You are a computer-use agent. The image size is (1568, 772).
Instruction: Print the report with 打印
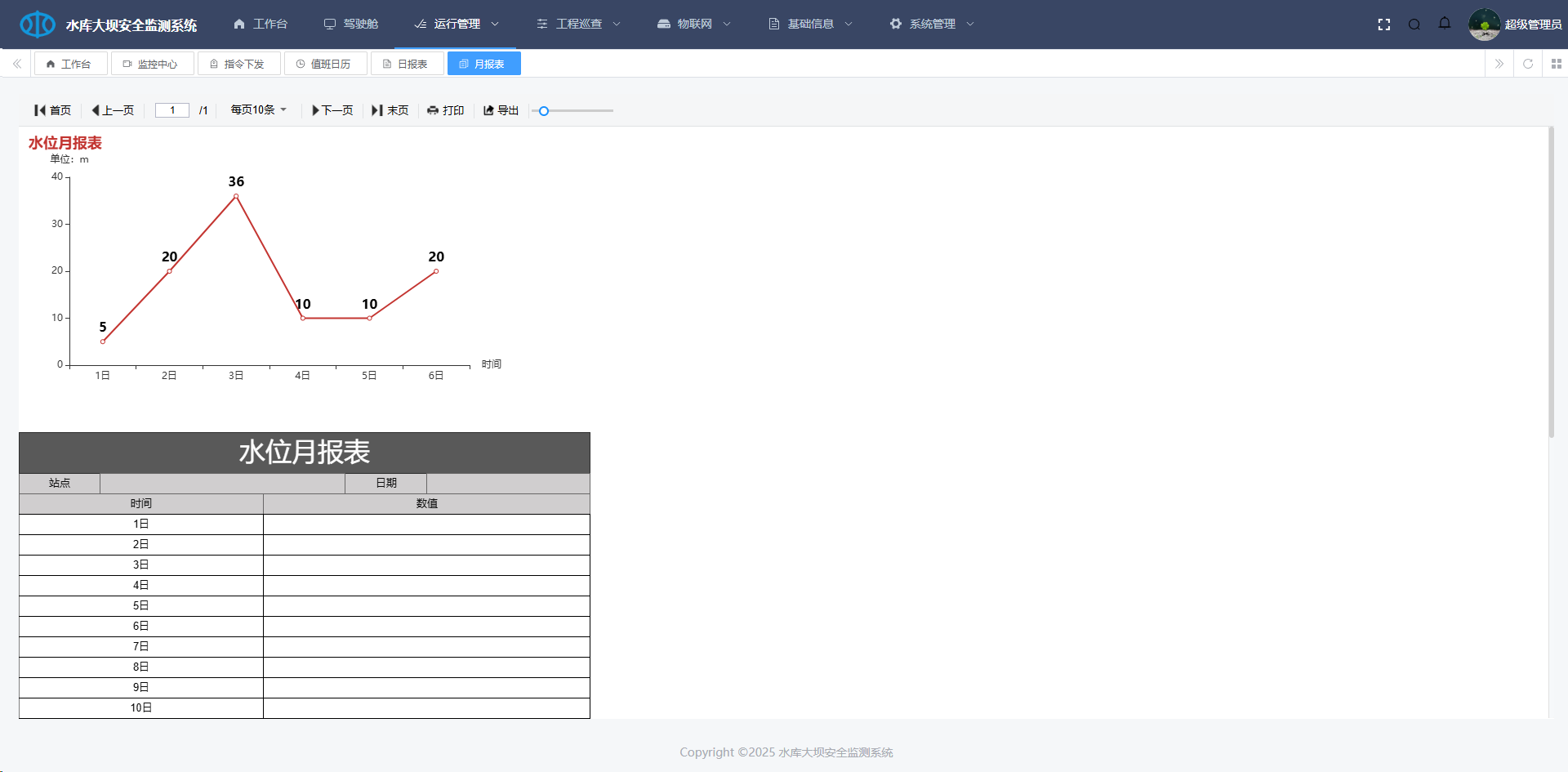pyautogui.click(x=446, y=110)
